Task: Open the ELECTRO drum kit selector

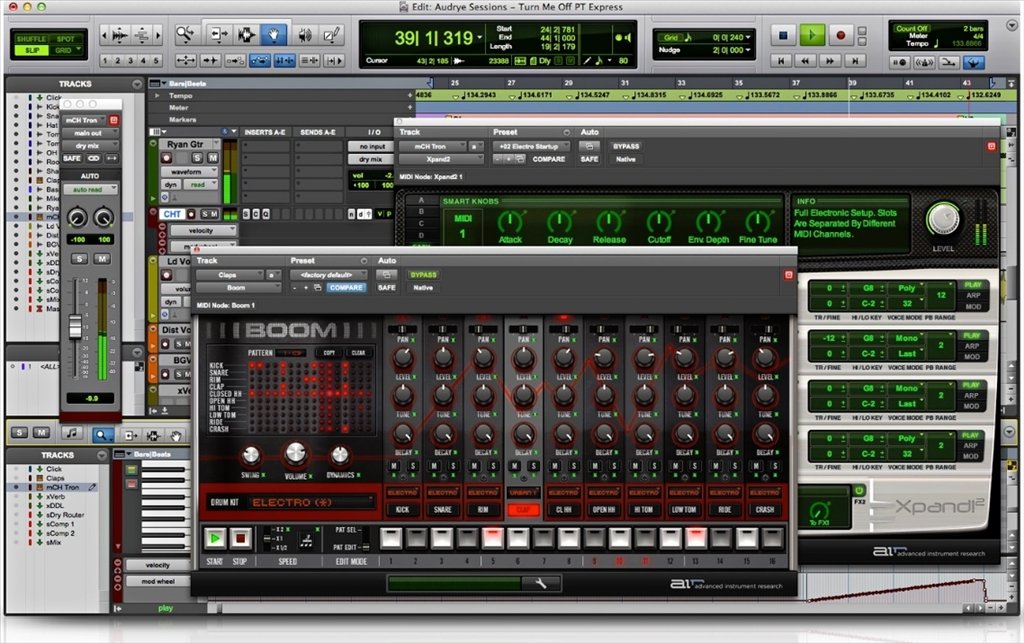Action: pos(309,502)
